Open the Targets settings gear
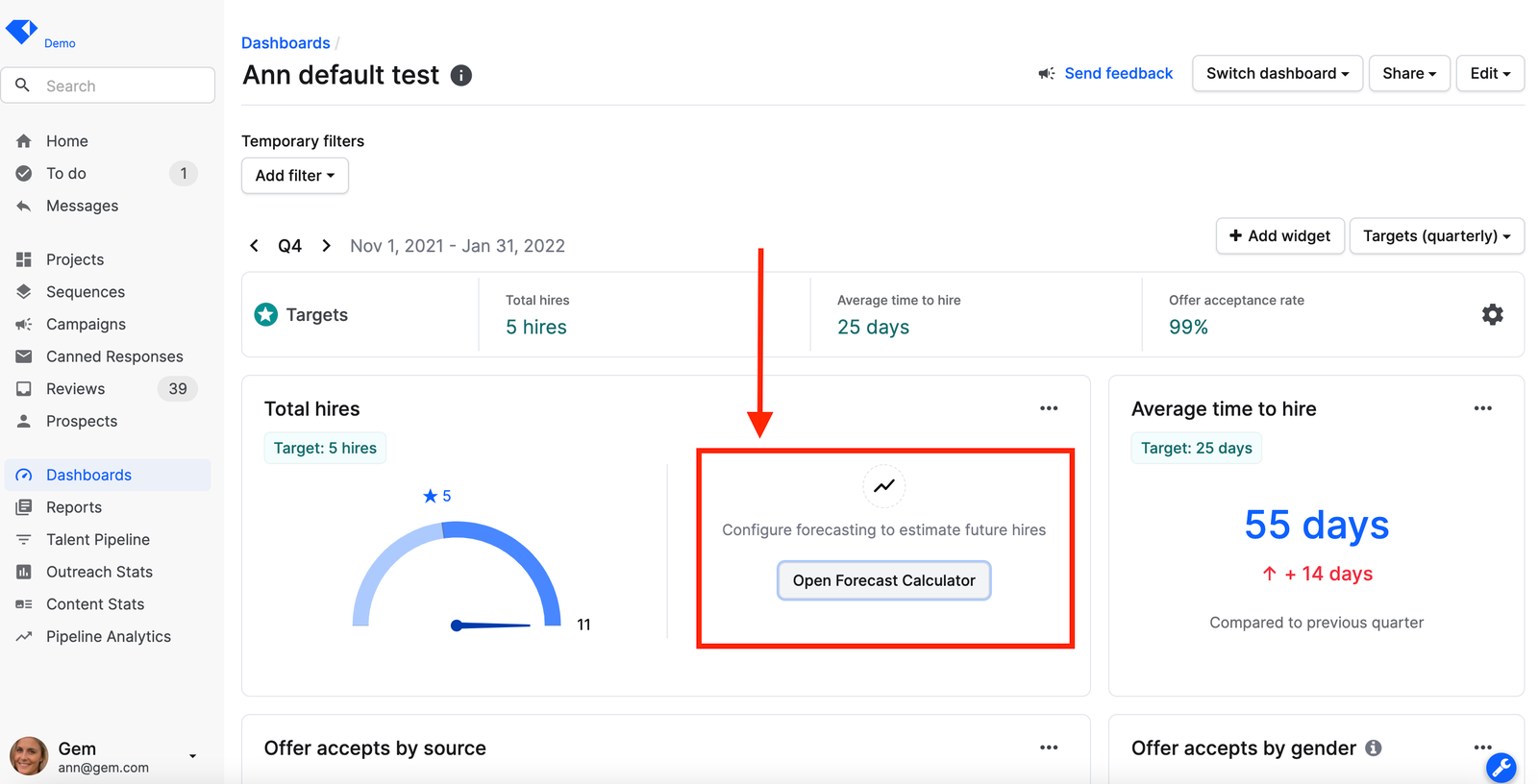Screen dimensions: 1538x784 coord(1492,314)
